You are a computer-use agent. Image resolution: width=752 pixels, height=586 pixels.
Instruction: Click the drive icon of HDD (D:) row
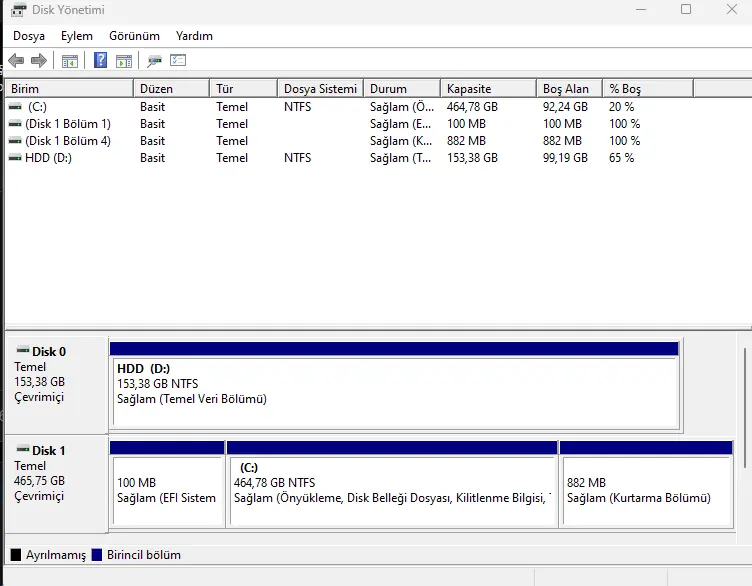point(15,158)
